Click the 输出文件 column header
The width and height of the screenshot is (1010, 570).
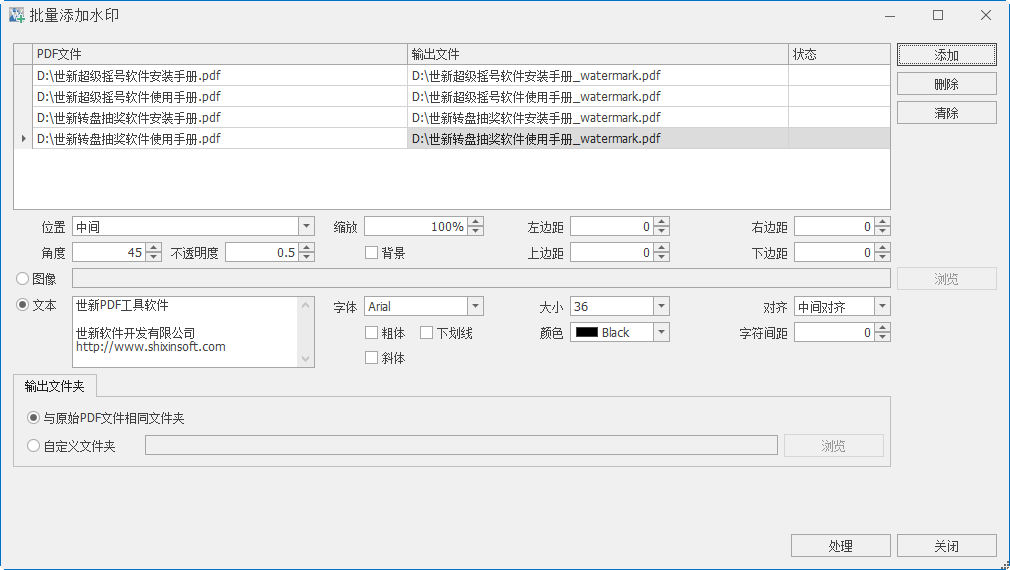pos(598,54)
